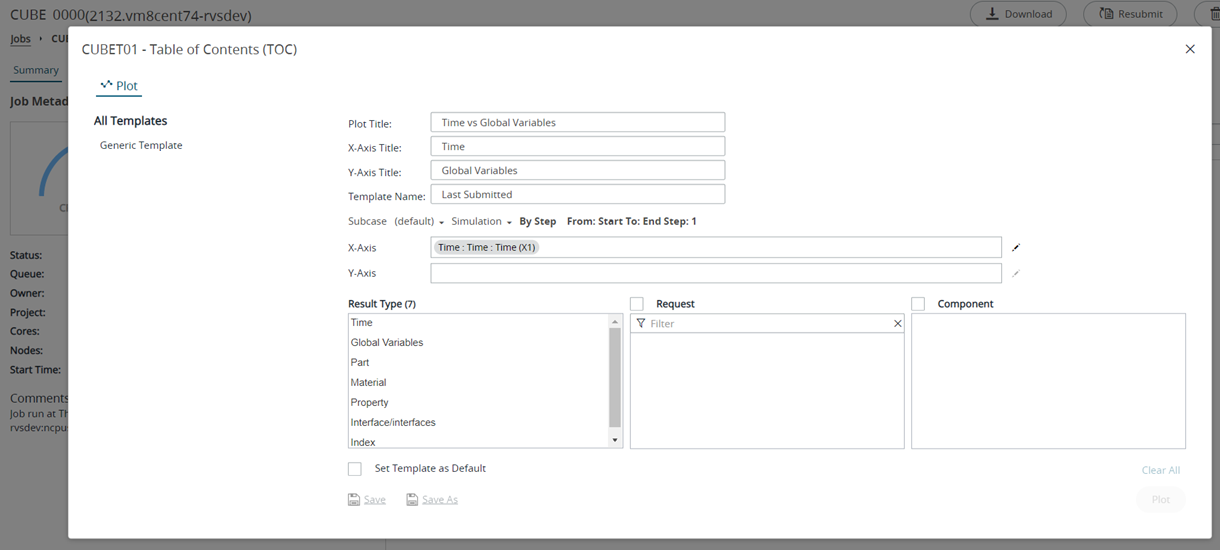Click the X-Axis selection field

point(716,247)
